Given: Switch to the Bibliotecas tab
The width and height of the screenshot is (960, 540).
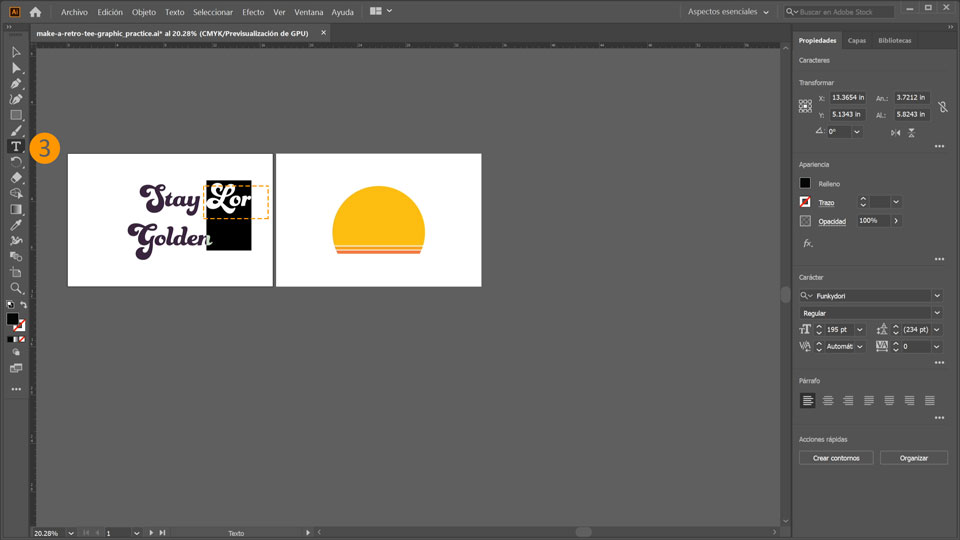Looking at the screenshot, I should point(894,40).
